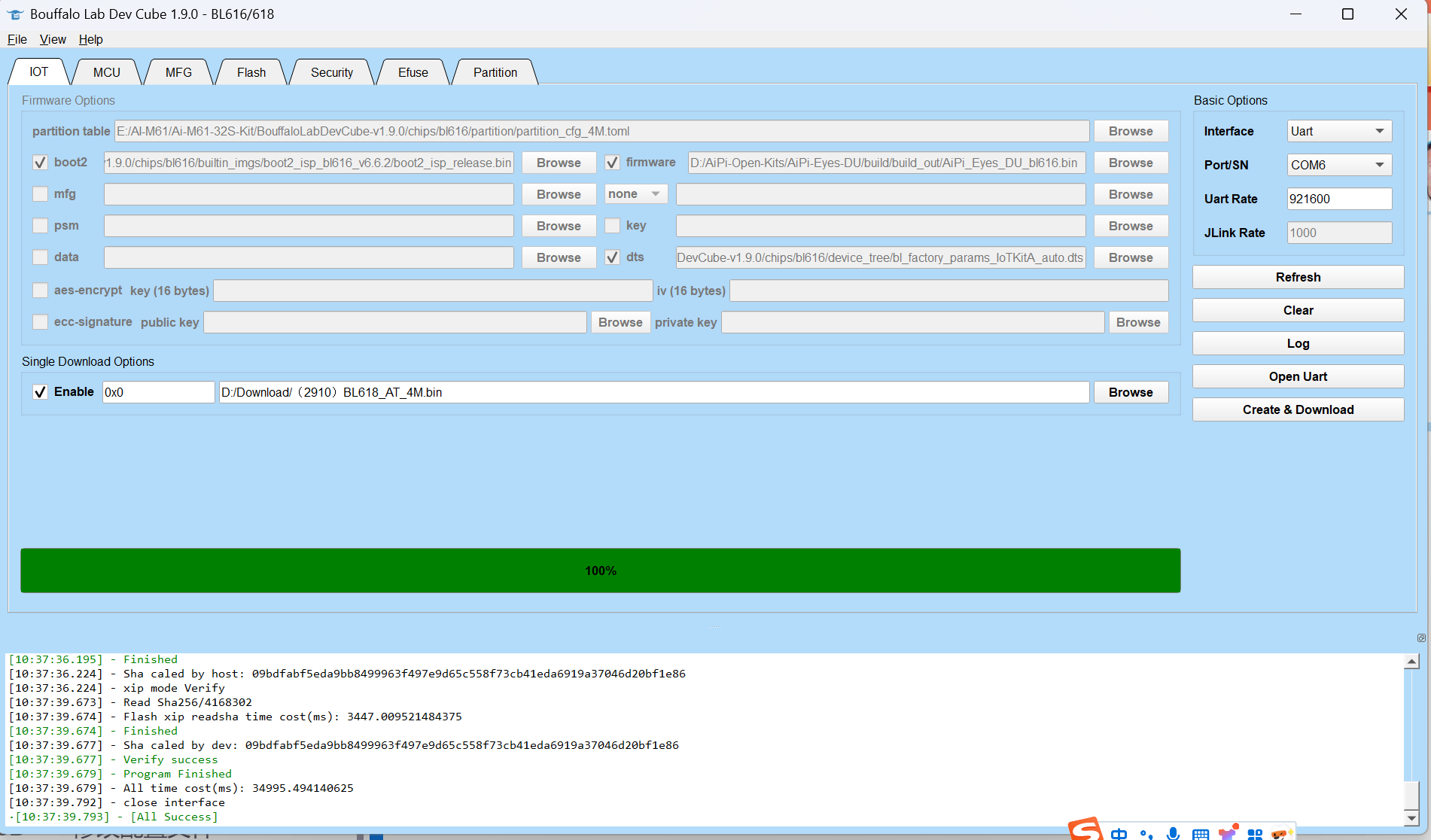This screenshot has height=840, width=1431.
Task: Uncheck the boot2 checkbox
Action: point(41,163)
